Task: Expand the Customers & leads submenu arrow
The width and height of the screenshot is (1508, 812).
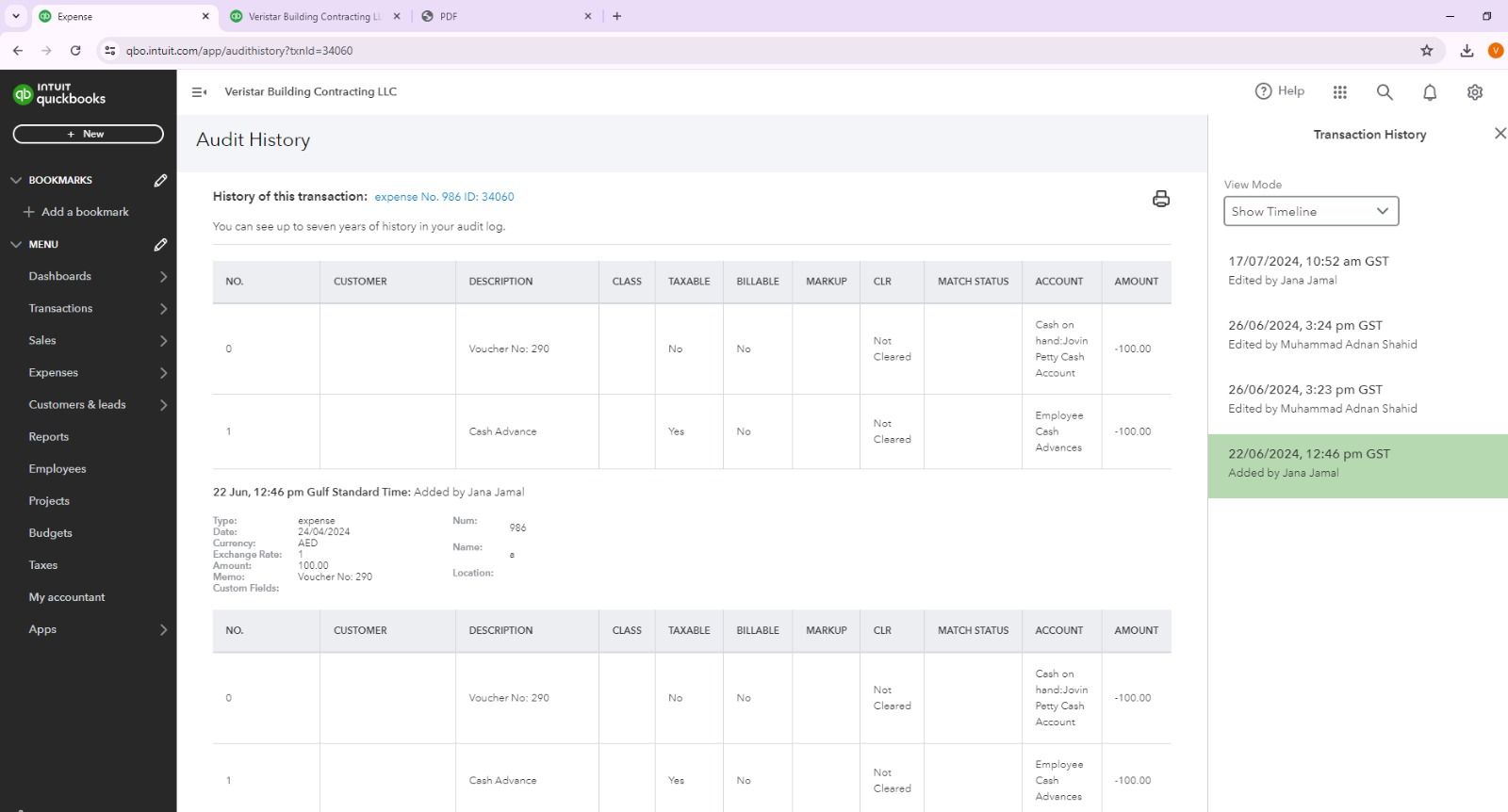Action: coord(163,405)
